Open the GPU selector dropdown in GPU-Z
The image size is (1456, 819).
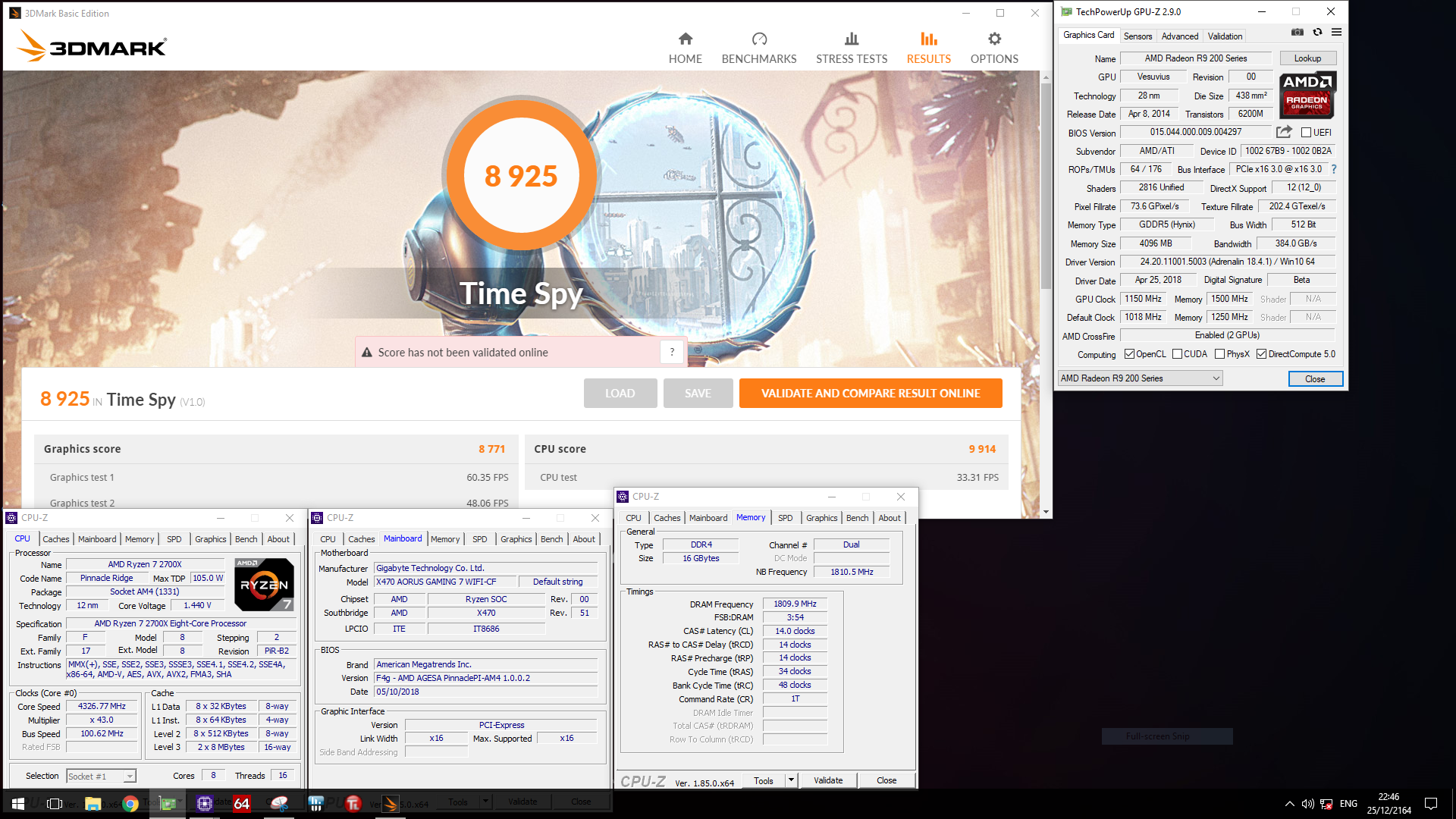click(1140, 378)
